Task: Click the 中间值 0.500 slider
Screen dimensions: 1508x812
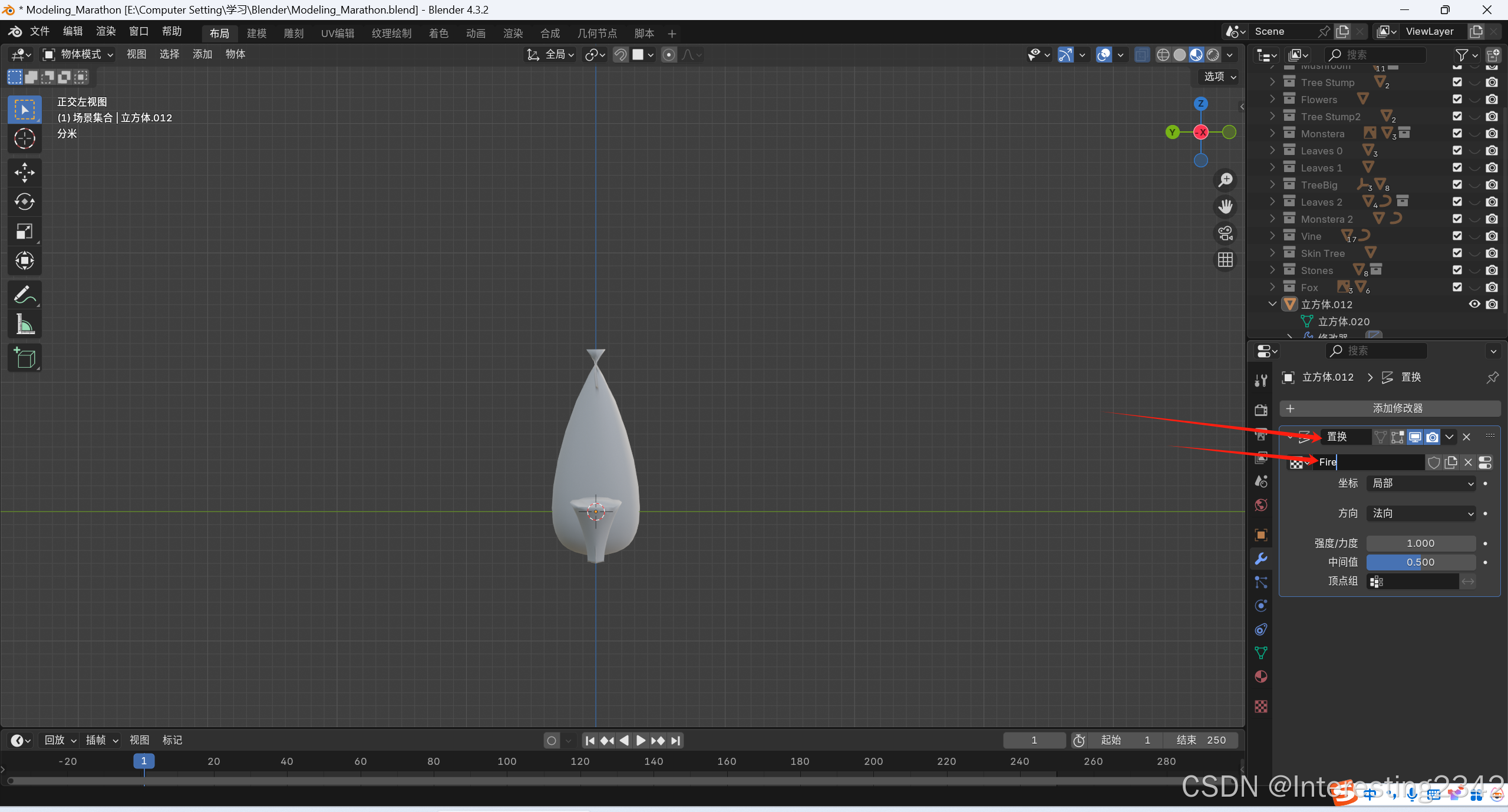Action: [1420, 562]
